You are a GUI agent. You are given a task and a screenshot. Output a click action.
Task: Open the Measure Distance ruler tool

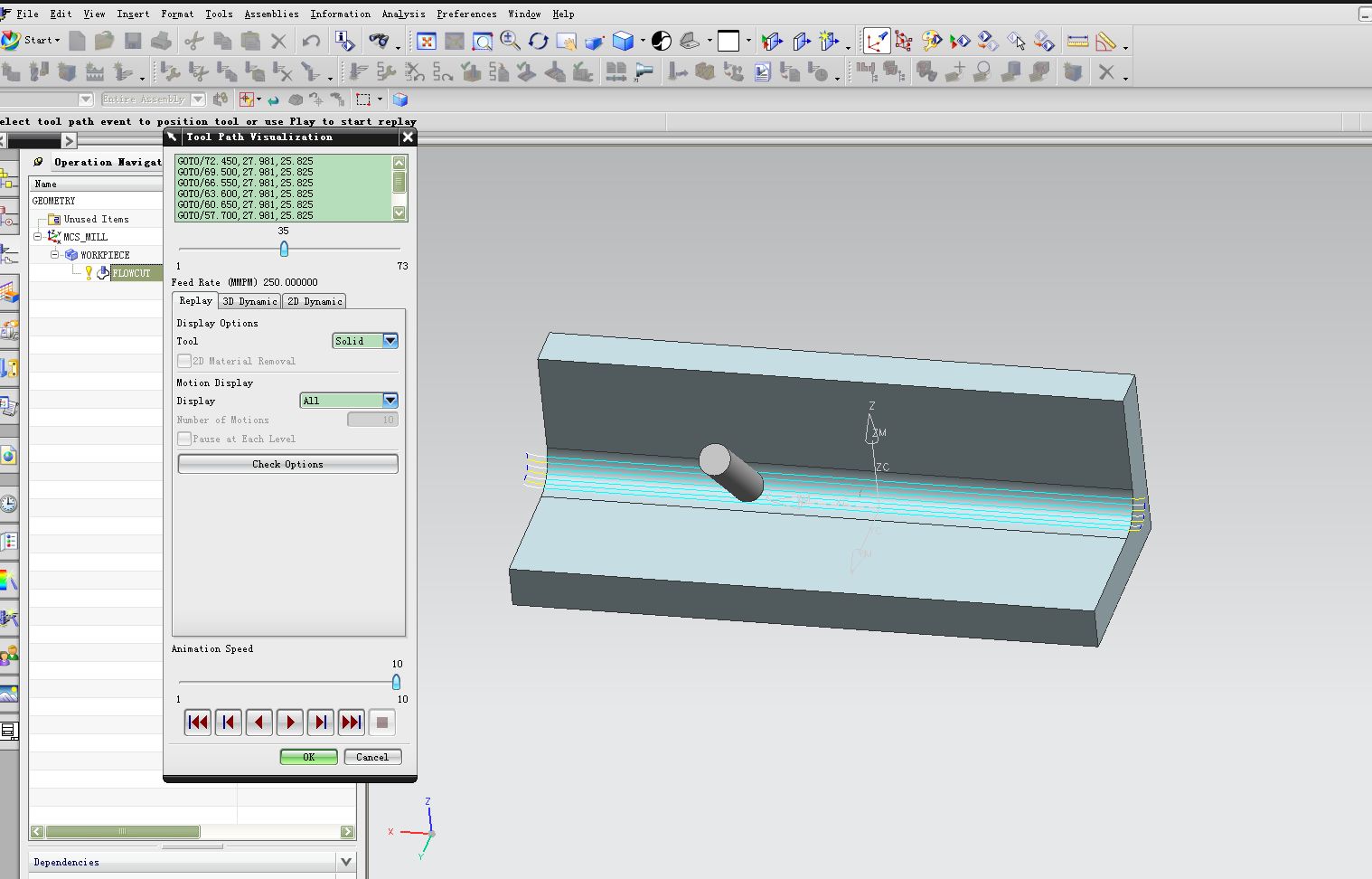(x=1077, y=41)
